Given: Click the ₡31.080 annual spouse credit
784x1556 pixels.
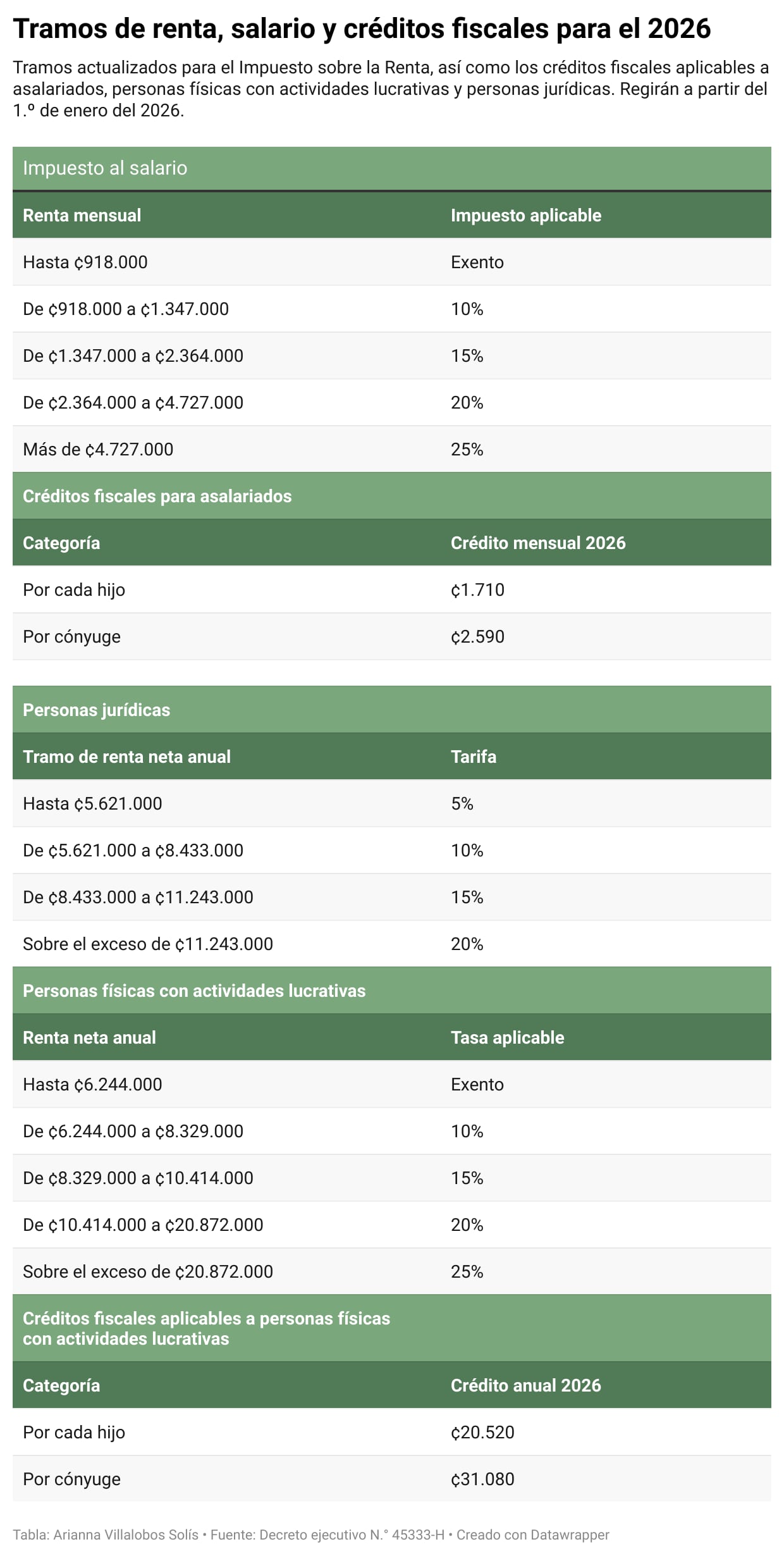Looking at the screenshot, I should click(482, 1479).
